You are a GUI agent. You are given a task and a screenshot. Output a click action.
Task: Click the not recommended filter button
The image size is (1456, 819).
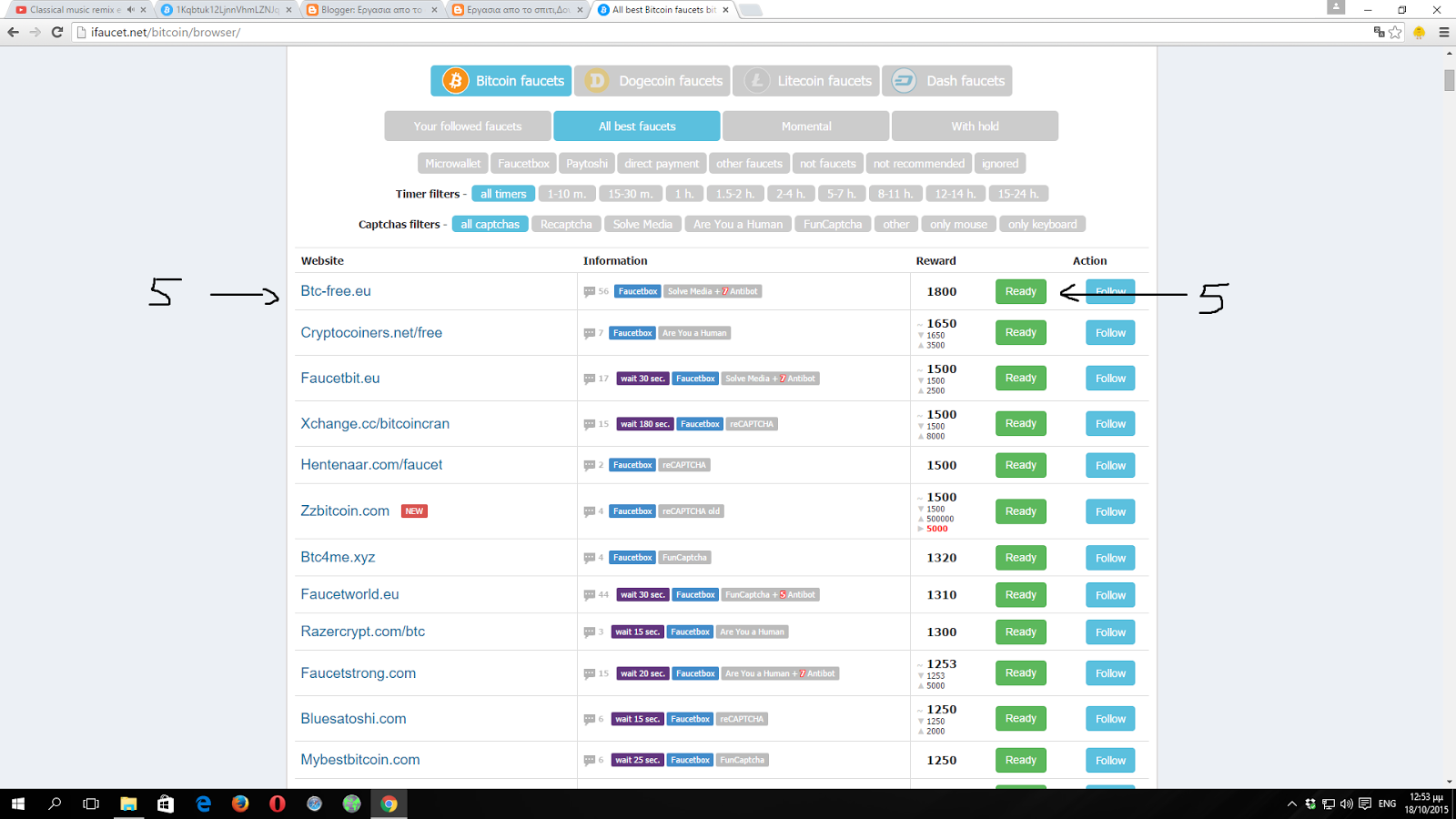[919, 164]
